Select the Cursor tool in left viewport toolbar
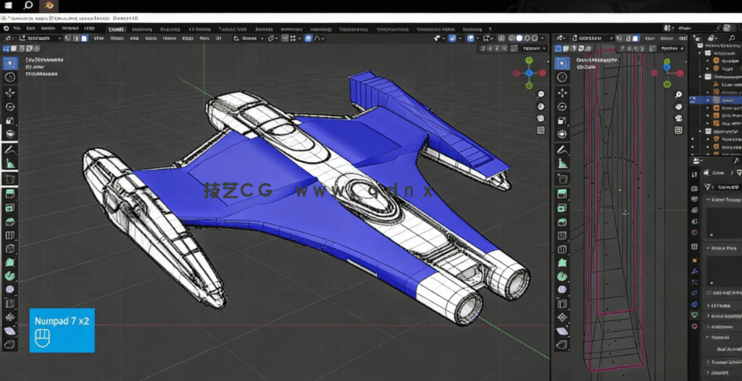 click(x=10, y=77)
